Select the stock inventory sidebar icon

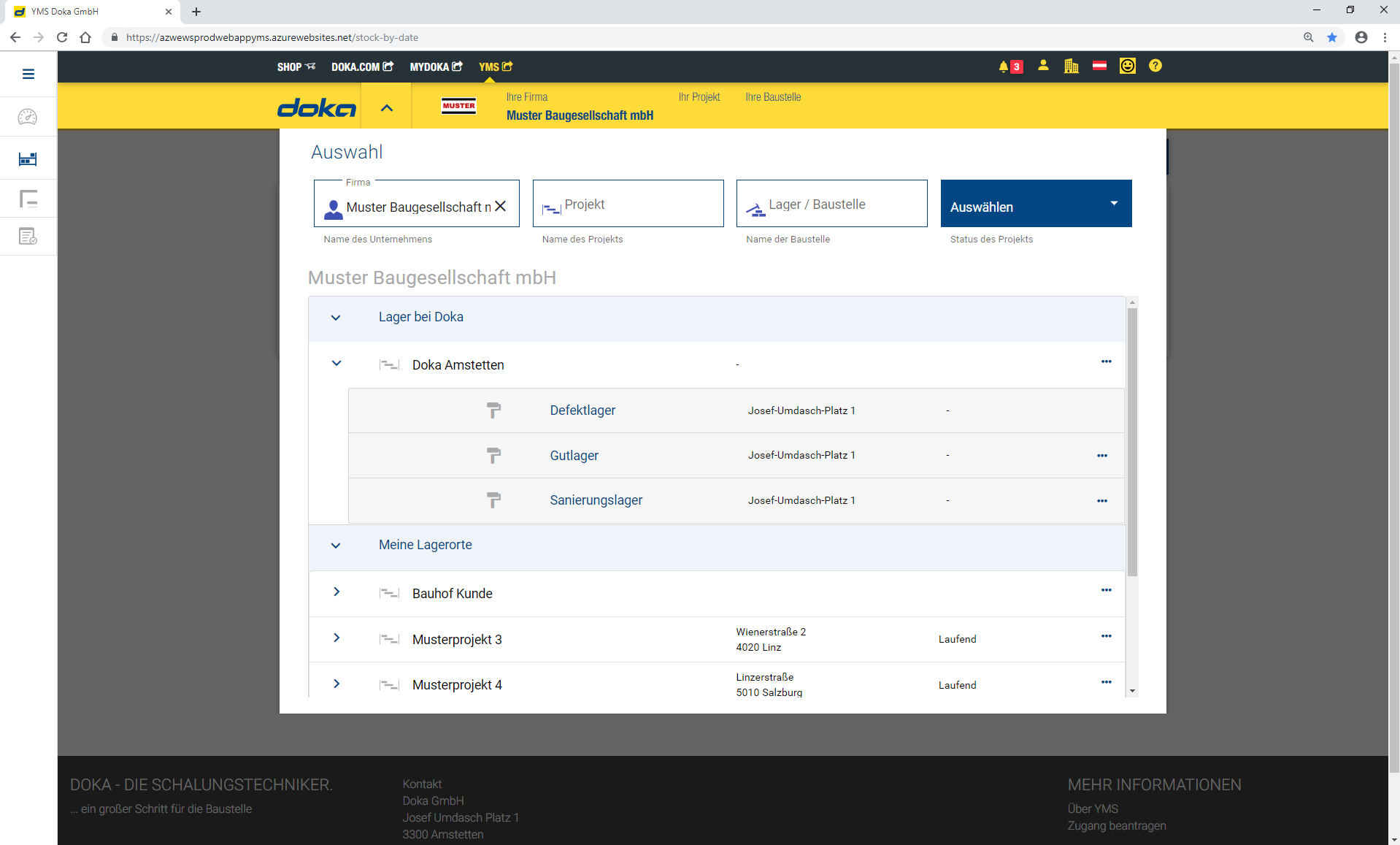28,159
